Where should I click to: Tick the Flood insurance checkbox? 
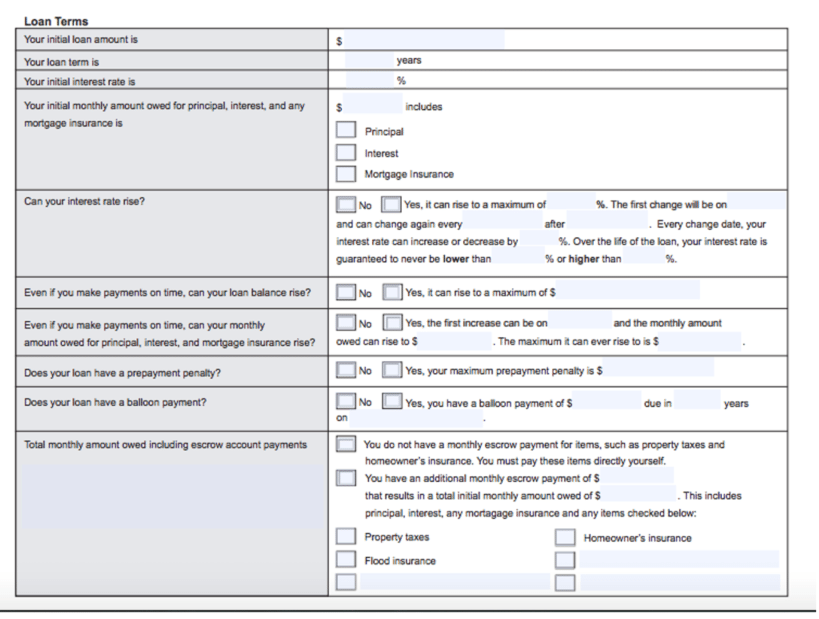[x=345, y=560]
